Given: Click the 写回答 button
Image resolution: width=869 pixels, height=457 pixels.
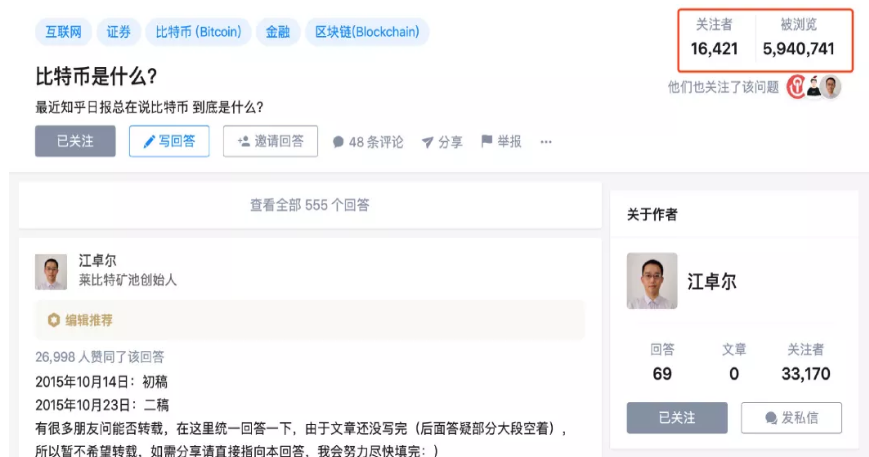Looking at the screenshot, I should pos(169,141).
